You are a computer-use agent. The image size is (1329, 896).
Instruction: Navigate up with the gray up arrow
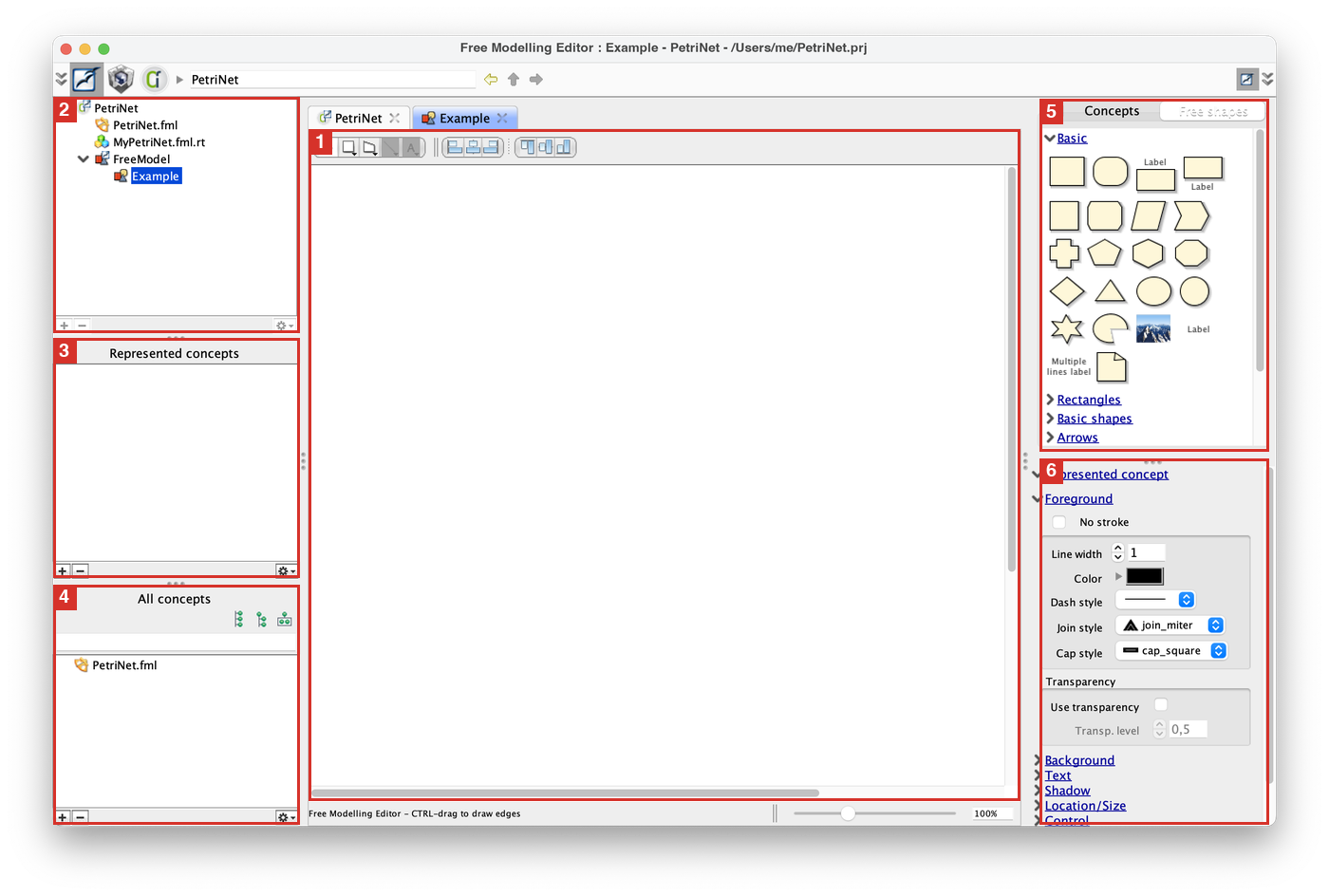pos(514,80)
